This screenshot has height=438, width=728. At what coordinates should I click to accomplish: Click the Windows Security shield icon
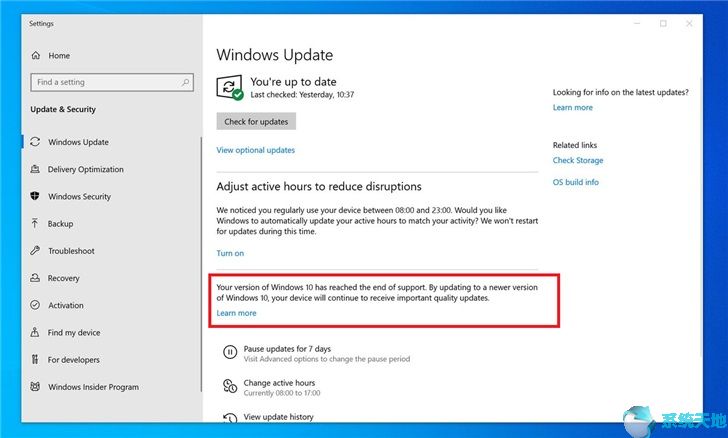[35, 196]
